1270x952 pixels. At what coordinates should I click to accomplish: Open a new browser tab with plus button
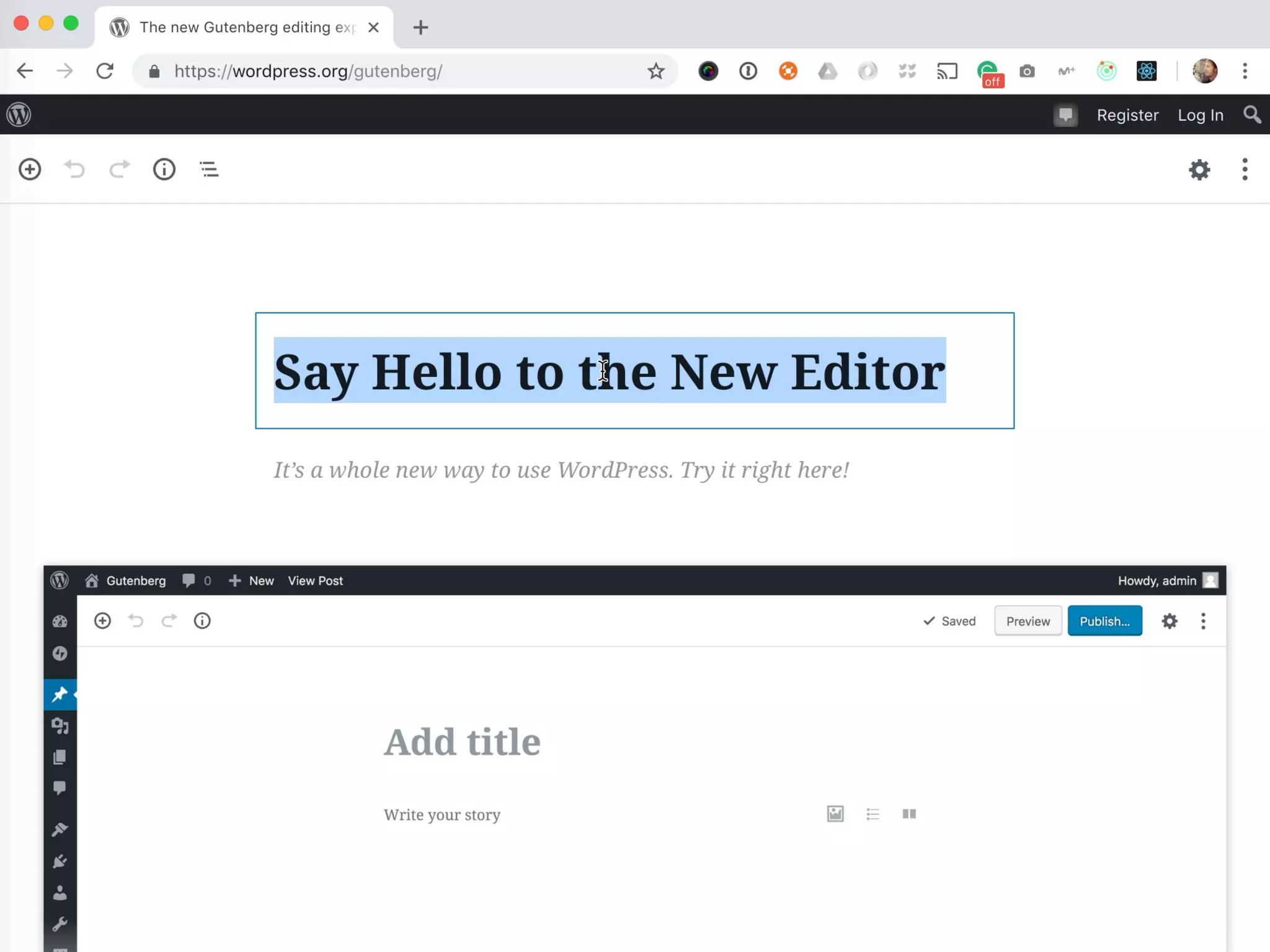tap(420, 27)
